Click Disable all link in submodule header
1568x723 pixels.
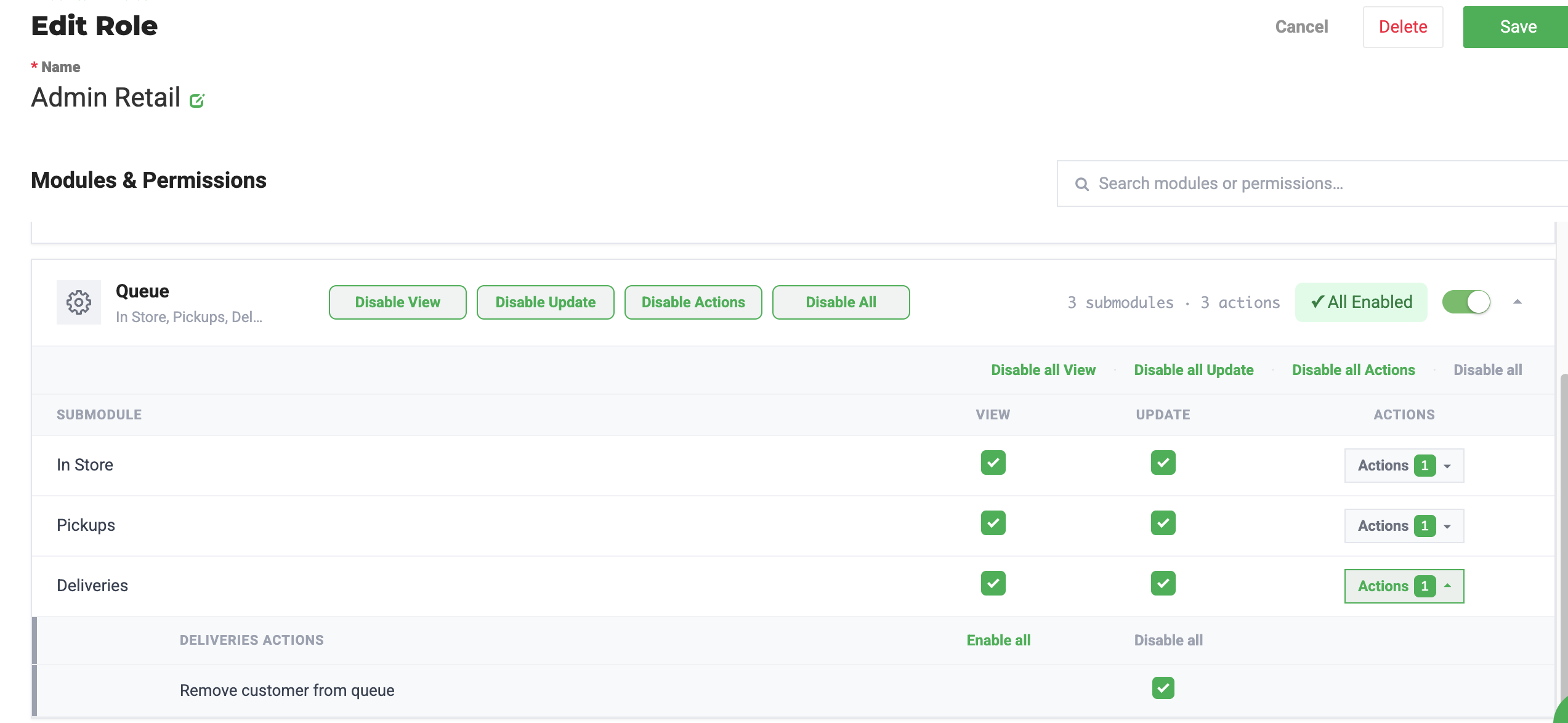pyautogui.click(x=1488, y=370)
